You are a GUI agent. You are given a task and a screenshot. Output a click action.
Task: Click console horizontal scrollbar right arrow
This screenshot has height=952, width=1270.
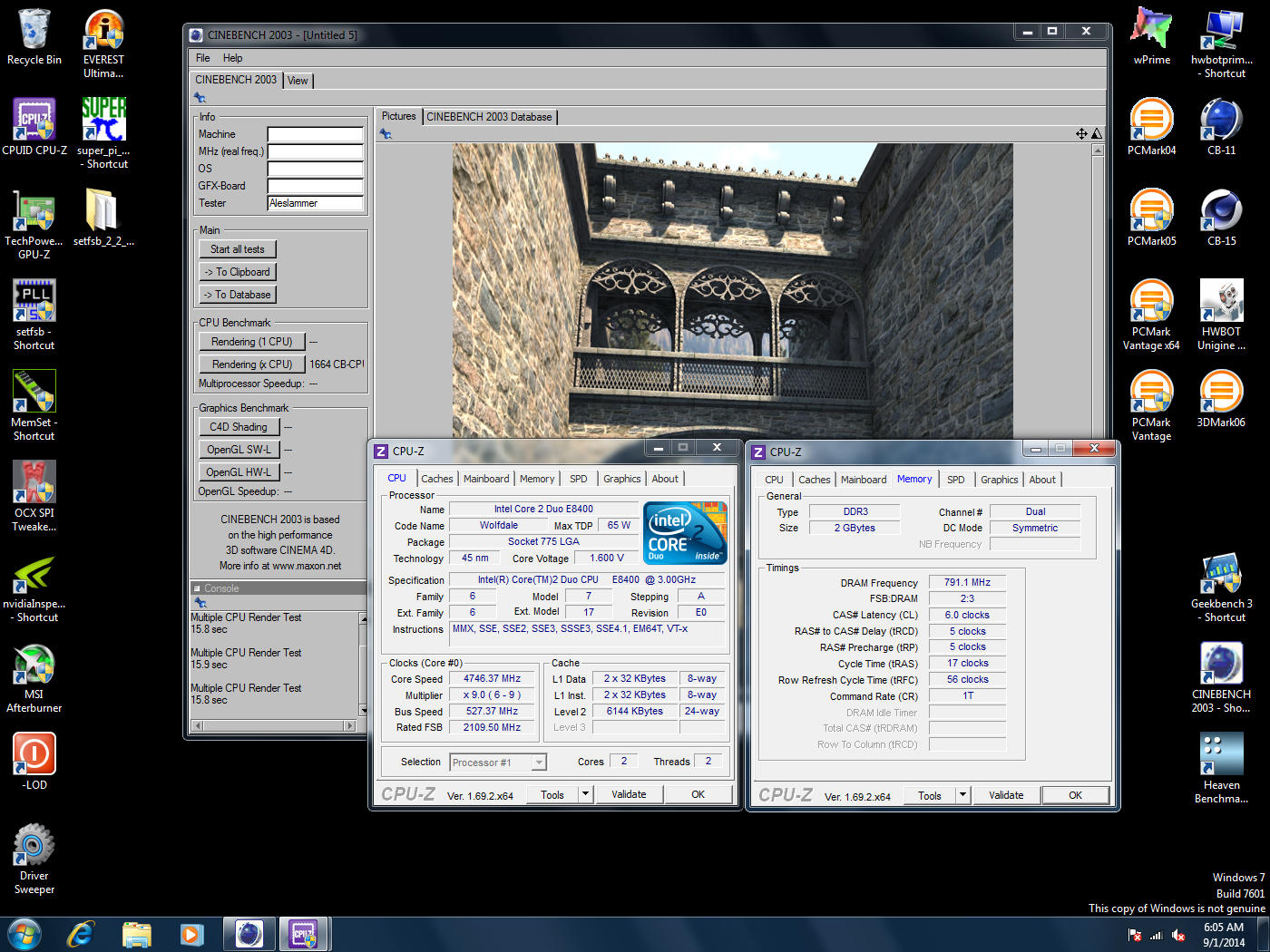click(350, 725)
